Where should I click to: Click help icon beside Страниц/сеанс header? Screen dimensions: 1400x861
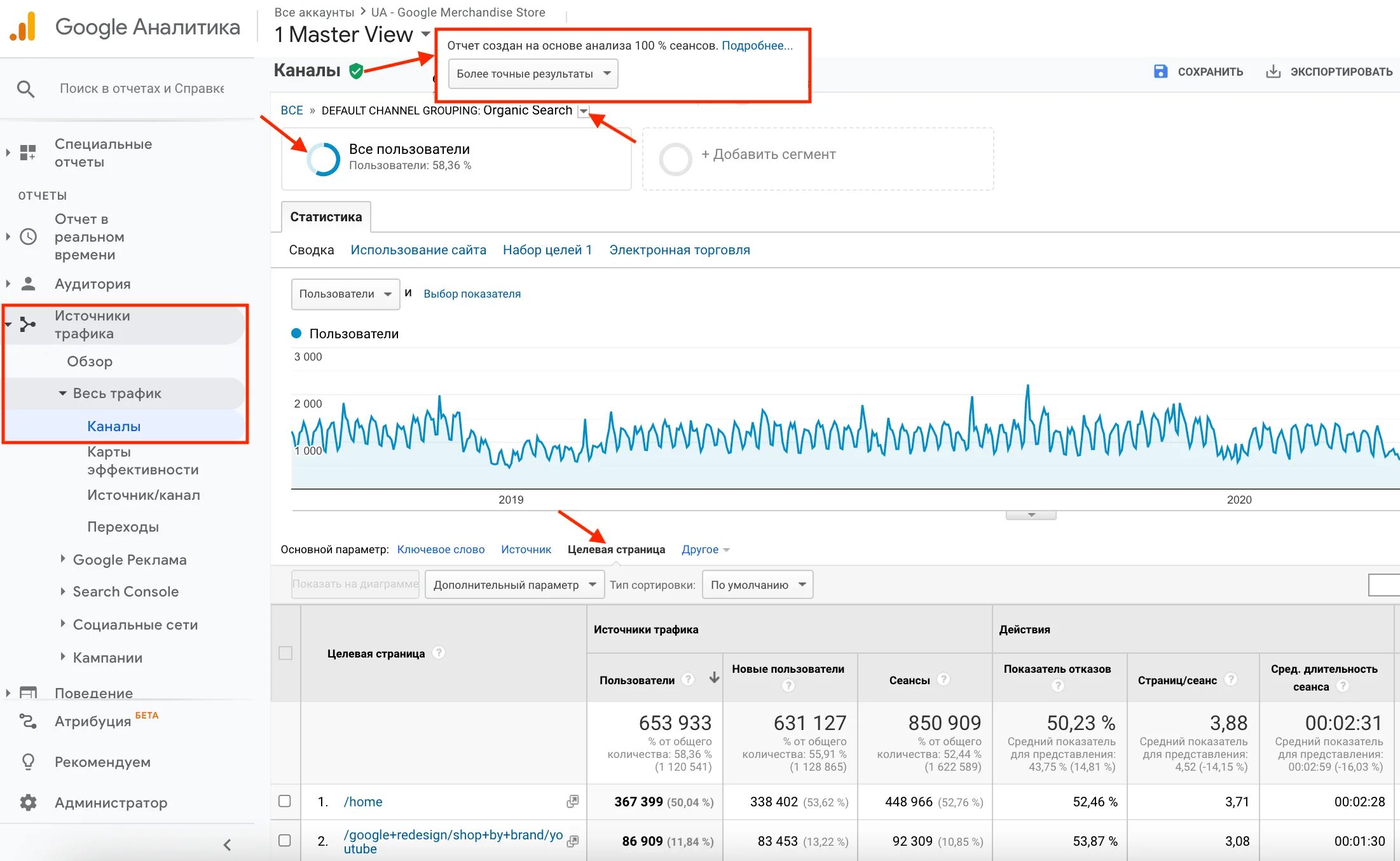point(1232,679)
